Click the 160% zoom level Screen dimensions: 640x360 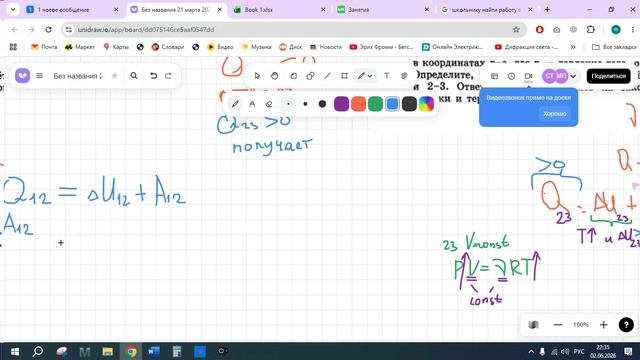[x=581, y=325]
